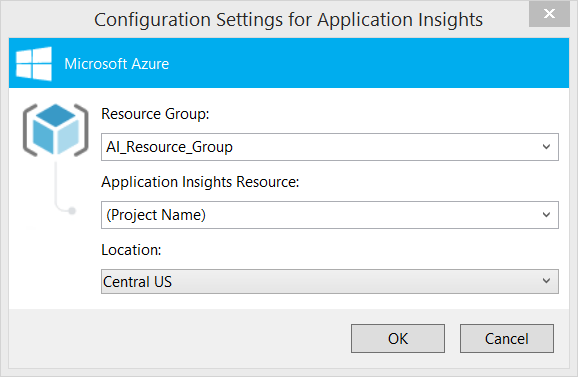Select the (Project Name) combo box
This screenshot has height=377, width=578.
click(330, 215)
